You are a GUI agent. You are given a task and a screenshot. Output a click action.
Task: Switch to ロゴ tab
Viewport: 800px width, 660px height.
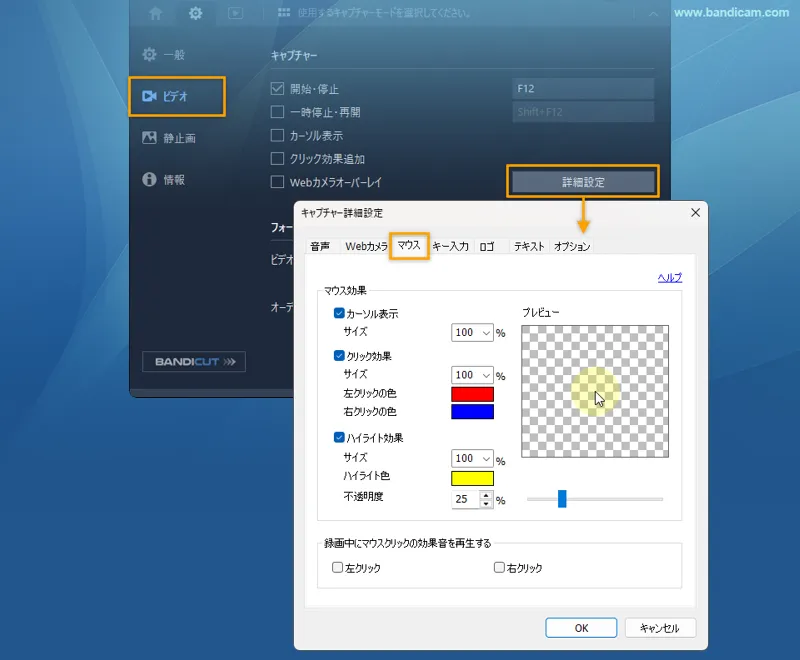click(487, 246)
